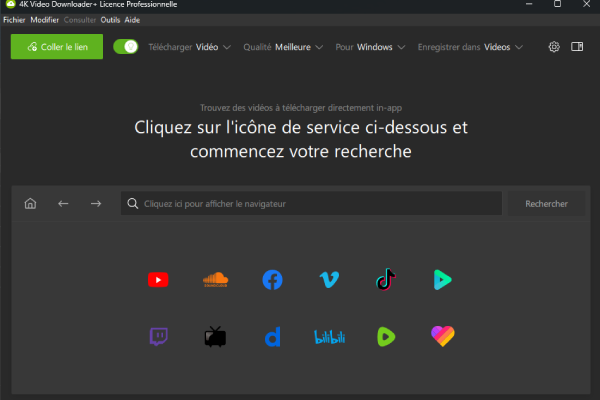The height and width of the screenshot is (400, 600).
Task: Open settings via the gear icon
Action: [554, 47]
